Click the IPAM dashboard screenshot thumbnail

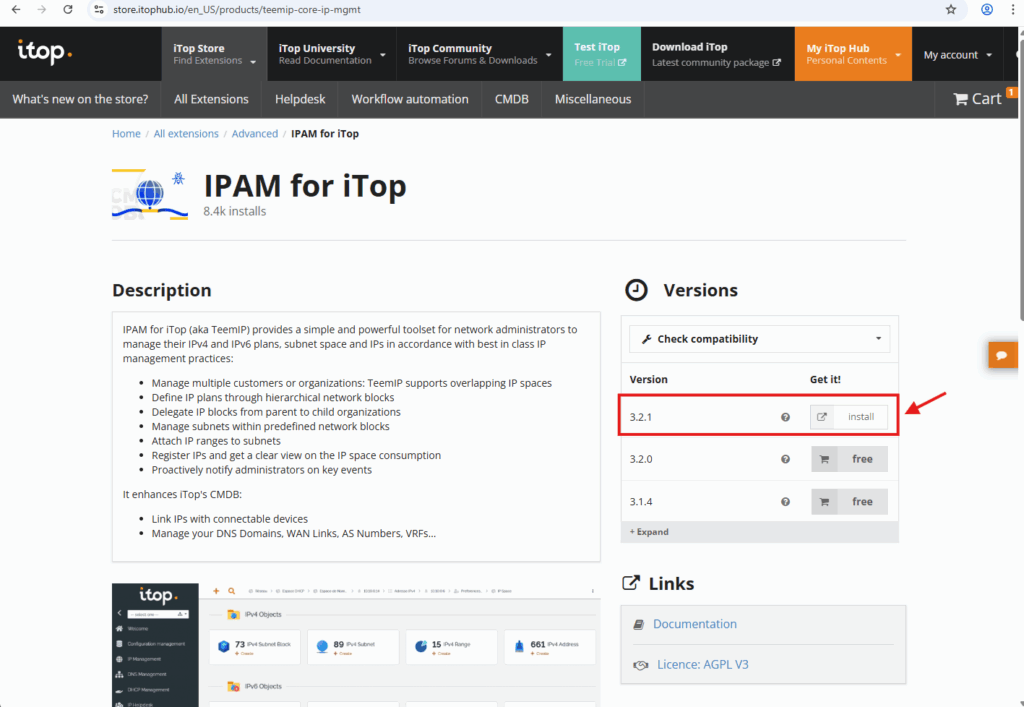pos(355,645)
